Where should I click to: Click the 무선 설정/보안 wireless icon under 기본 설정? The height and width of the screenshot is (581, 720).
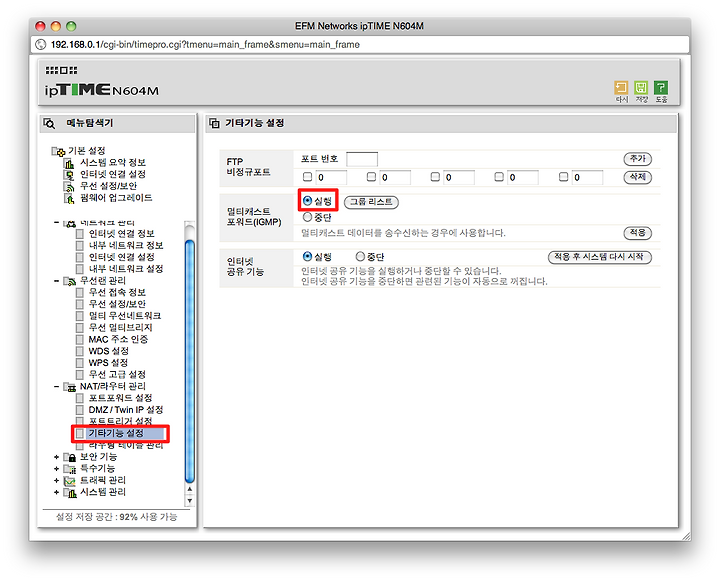[x=69, y=186]
